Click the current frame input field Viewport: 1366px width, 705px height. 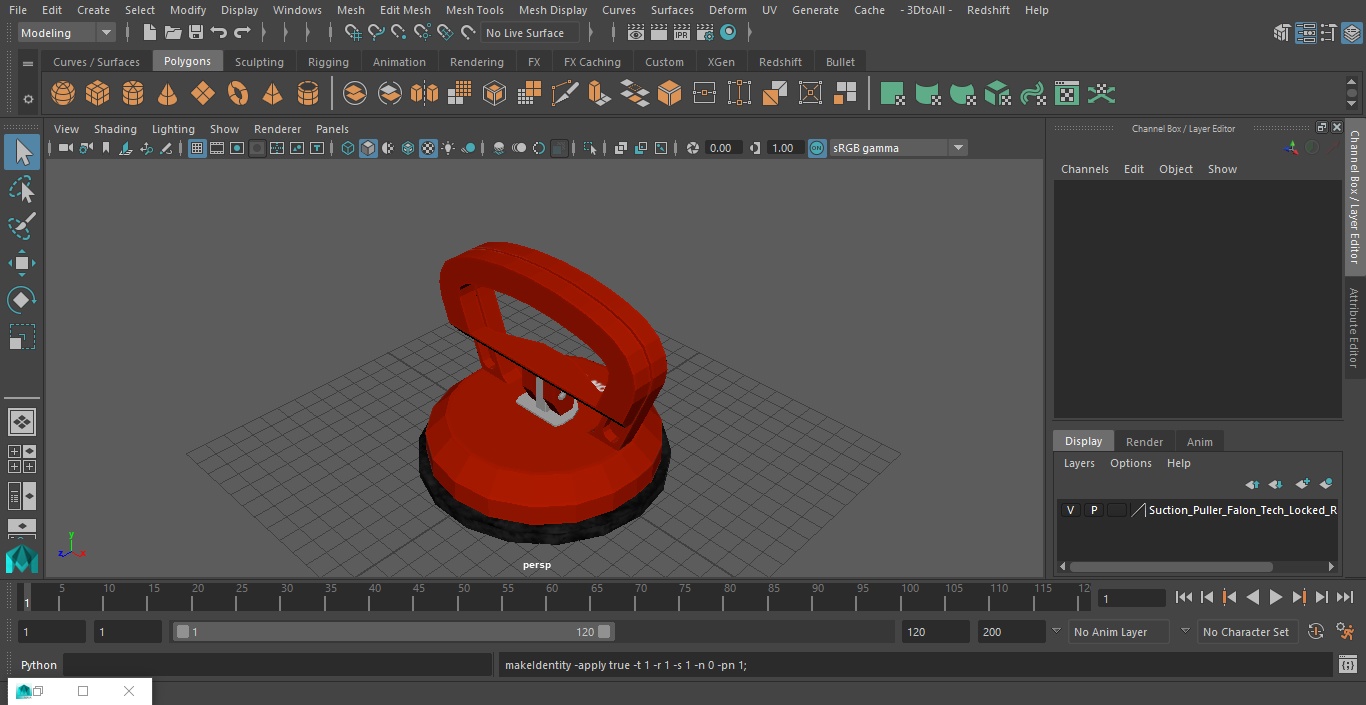[1132, 598]
